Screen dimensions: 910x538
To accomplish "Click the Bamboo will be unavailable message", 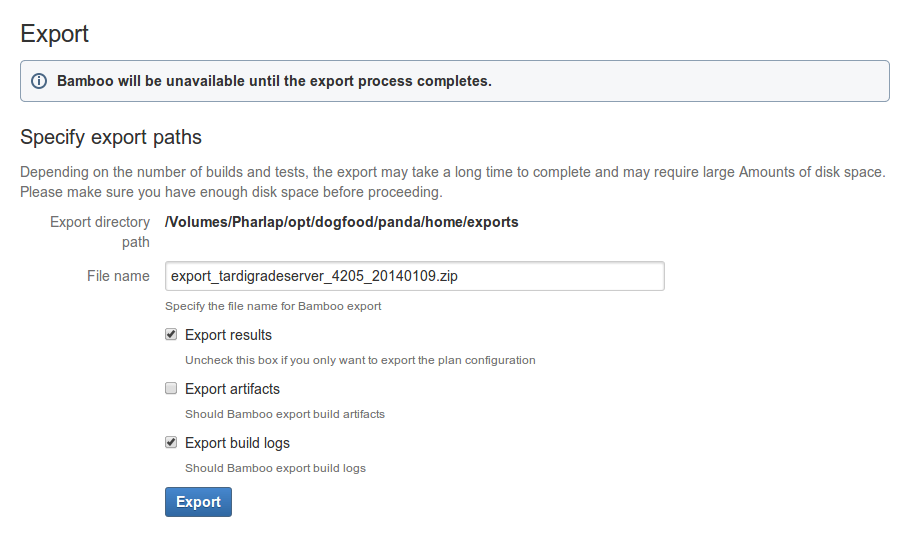I will pyautogui.click(x=275, y=81).
